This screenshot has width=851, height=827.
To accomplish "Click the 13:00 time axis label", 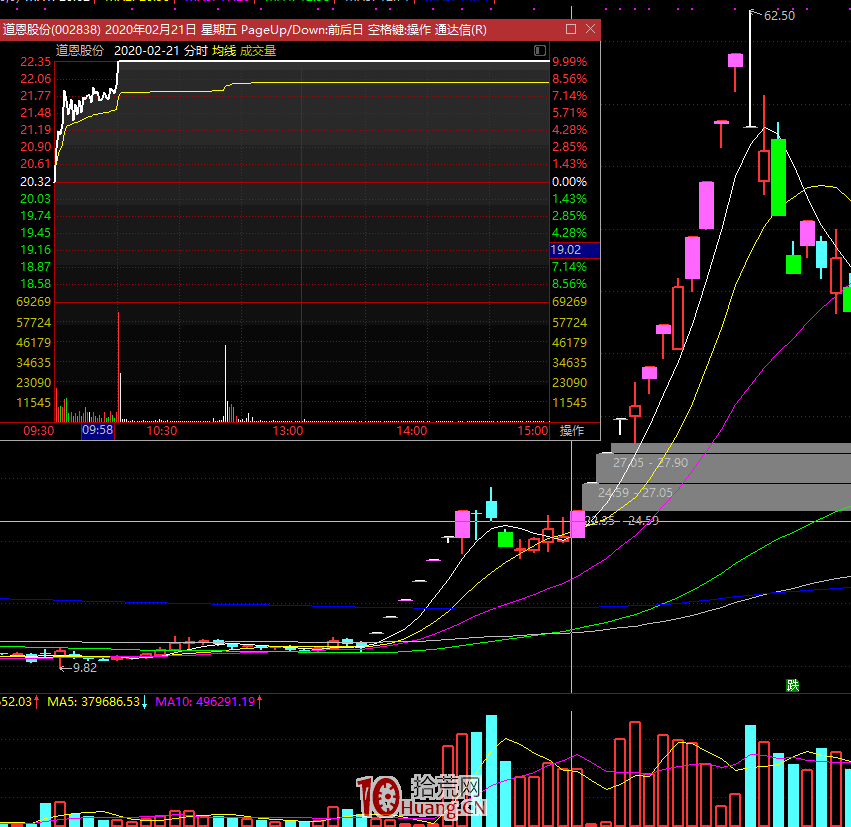I will point(288,431).
